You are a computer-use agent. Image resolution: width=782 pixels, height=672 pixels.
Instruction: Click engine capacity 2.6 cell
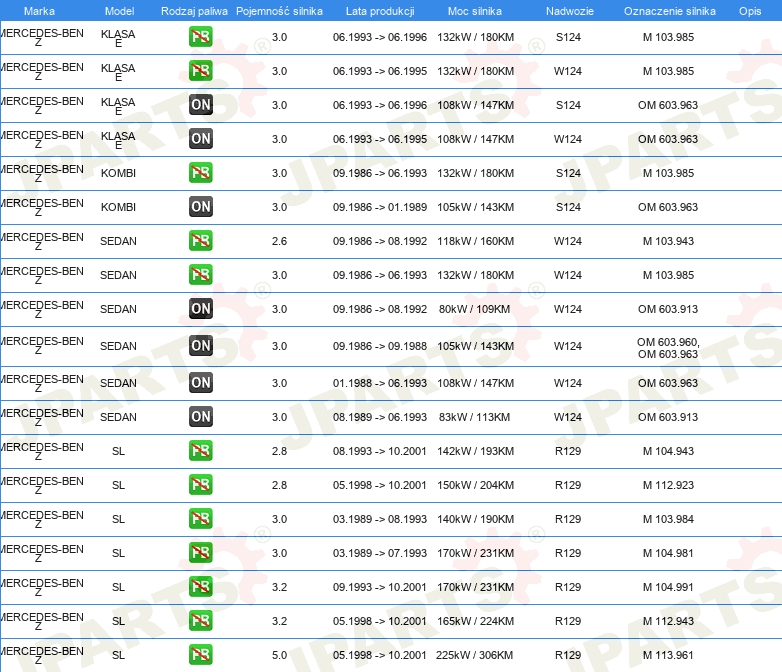pyautogui.click(x=279, y=241)
